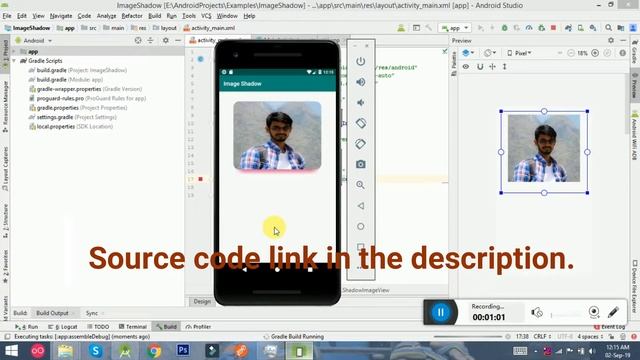Click the Search Everywhere magnifier icon
The width and height of the screenshot is (640, 360).
coord(609,28)
